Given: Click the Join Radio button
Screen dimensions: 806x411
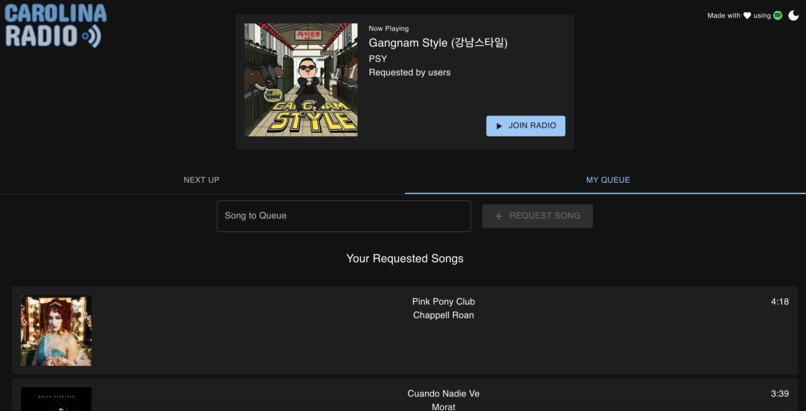Looking at the screenshot, I should pyautogui.click(x=525, y=126).
